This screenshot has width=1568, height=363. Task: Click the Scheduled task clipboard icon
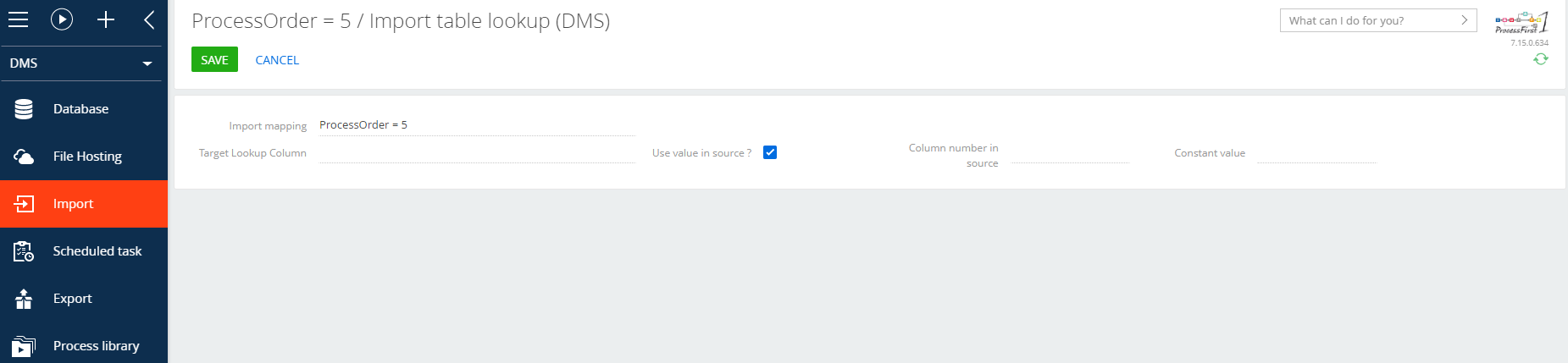(x=24, y=251)
